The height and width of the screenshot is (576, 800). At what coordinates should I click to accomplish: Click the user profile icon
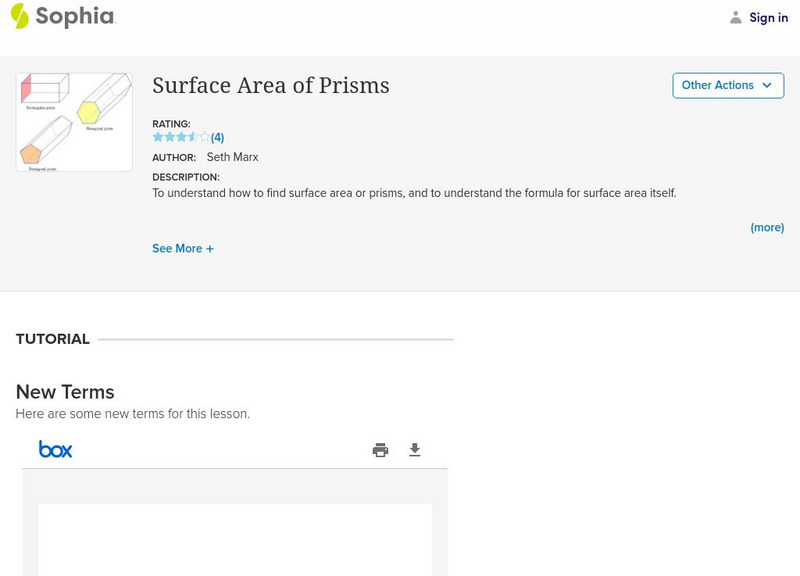[x=736, y=17]
